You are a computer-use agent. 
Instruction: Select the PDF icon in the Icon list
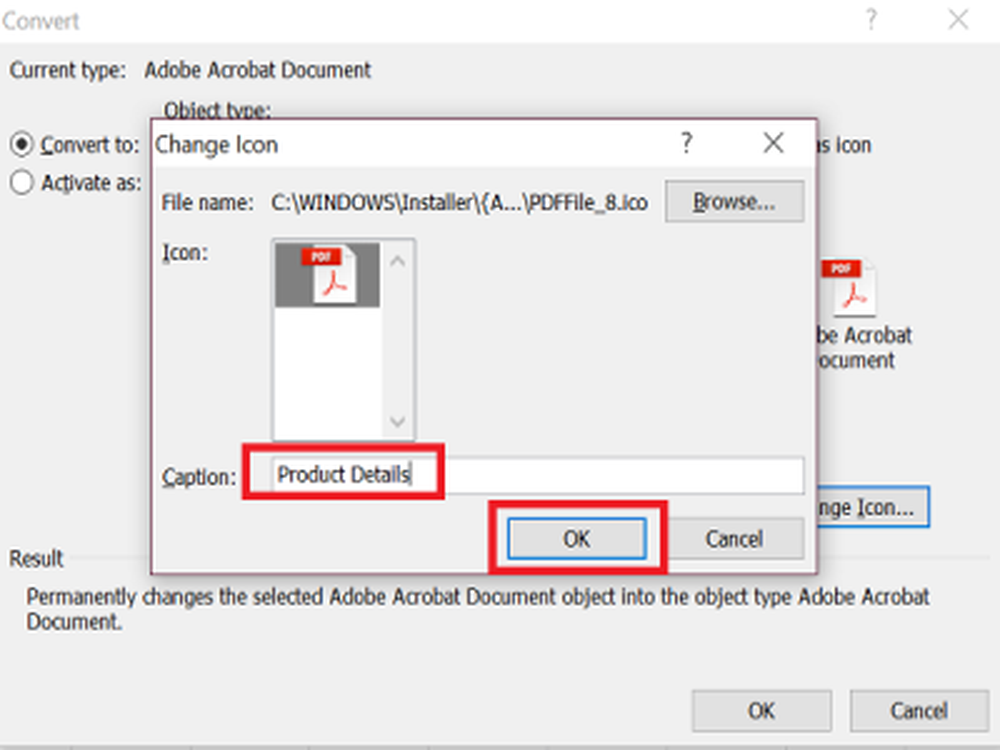tap(326, 274)
